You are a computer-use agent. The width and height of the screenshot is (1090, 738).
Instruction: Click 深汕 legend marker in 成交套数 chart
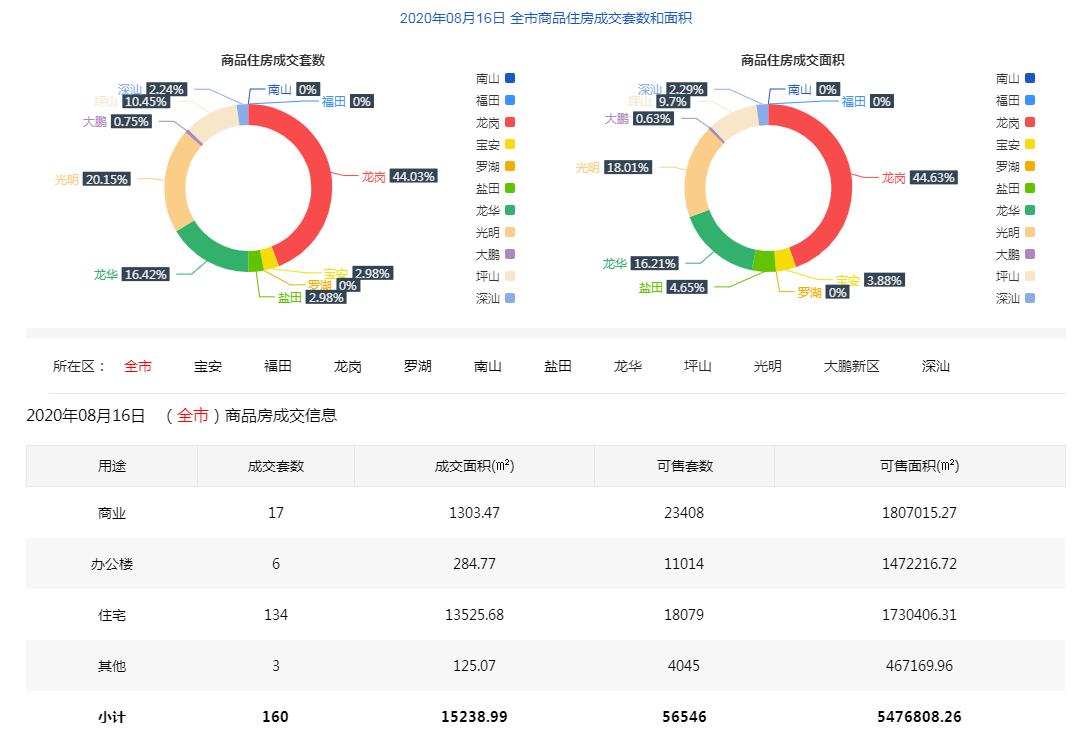510,299
